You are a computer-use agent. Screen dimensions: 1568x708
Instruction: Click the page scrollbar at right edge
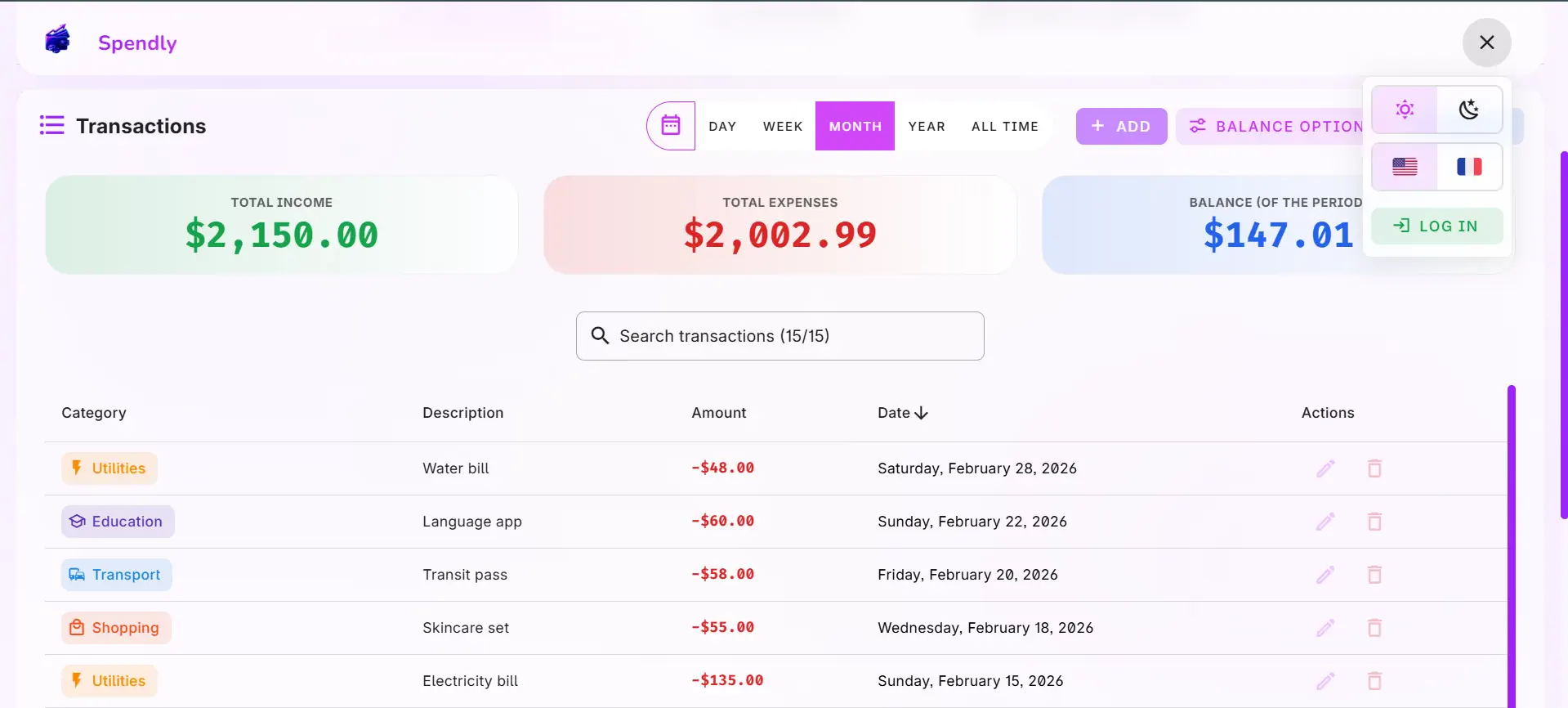[x=1564, y=335]
